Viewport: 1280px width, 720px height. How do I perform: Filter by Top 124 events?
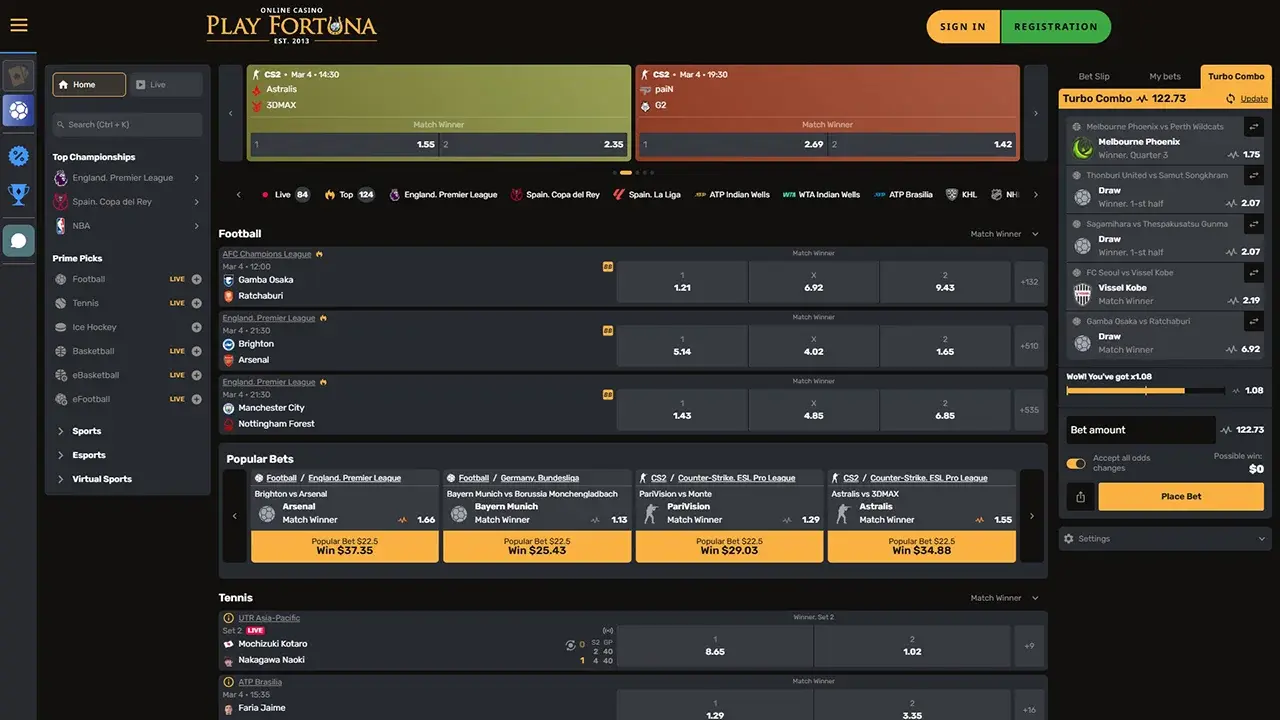[349, 195]
